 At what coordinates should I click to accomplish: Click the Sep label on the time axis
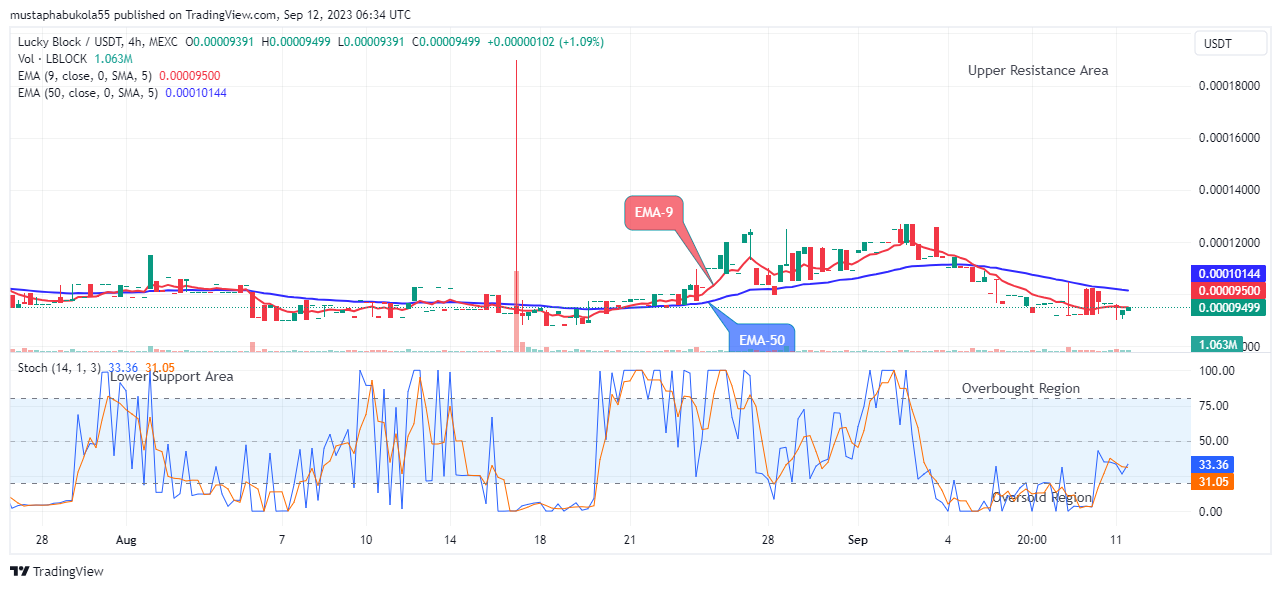tap(856, 539)
